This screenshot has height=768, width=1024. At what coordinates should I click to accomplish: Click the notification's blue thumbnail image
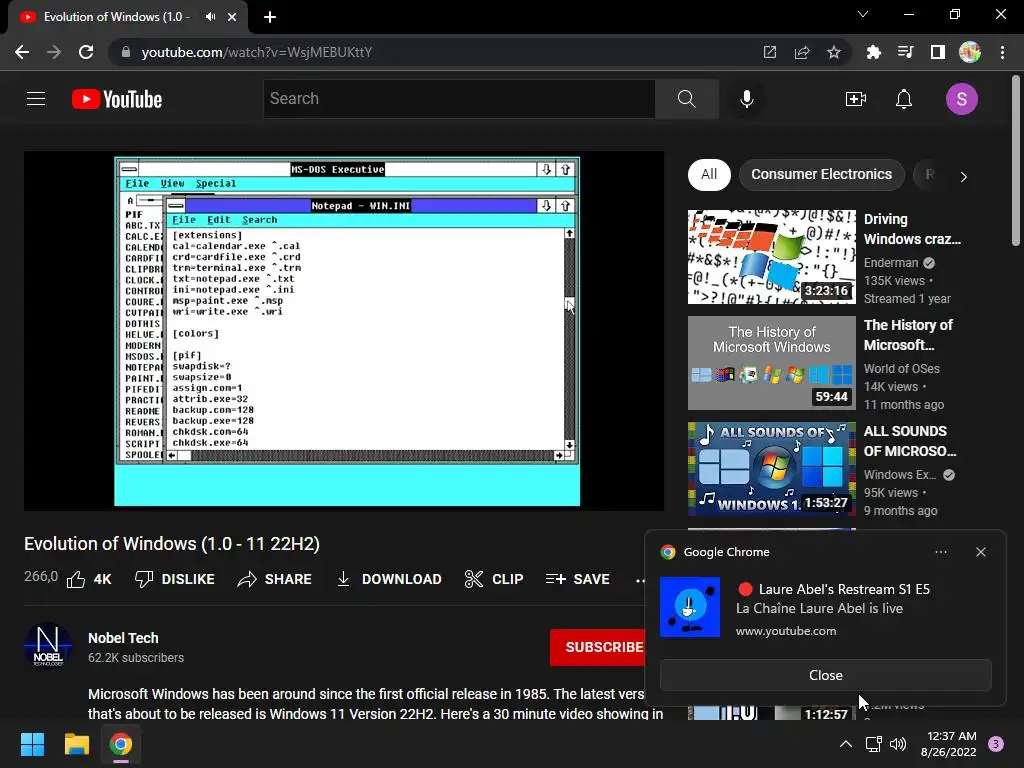coord(690,607)
